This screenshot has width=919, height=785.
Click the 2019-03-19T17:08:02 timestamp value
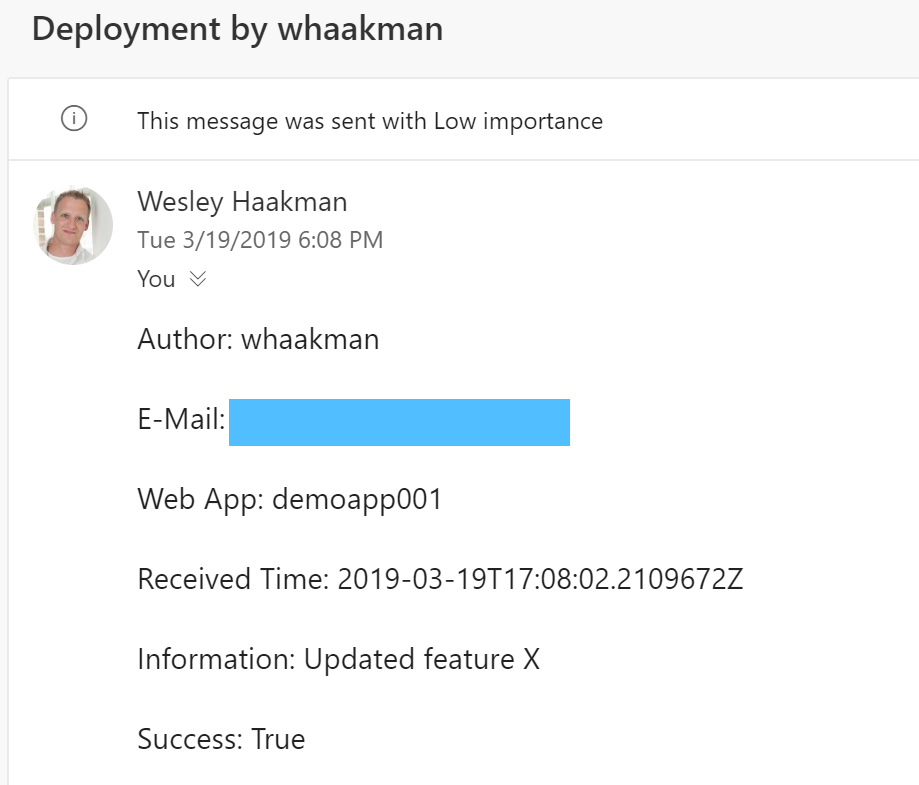(540, 579)
